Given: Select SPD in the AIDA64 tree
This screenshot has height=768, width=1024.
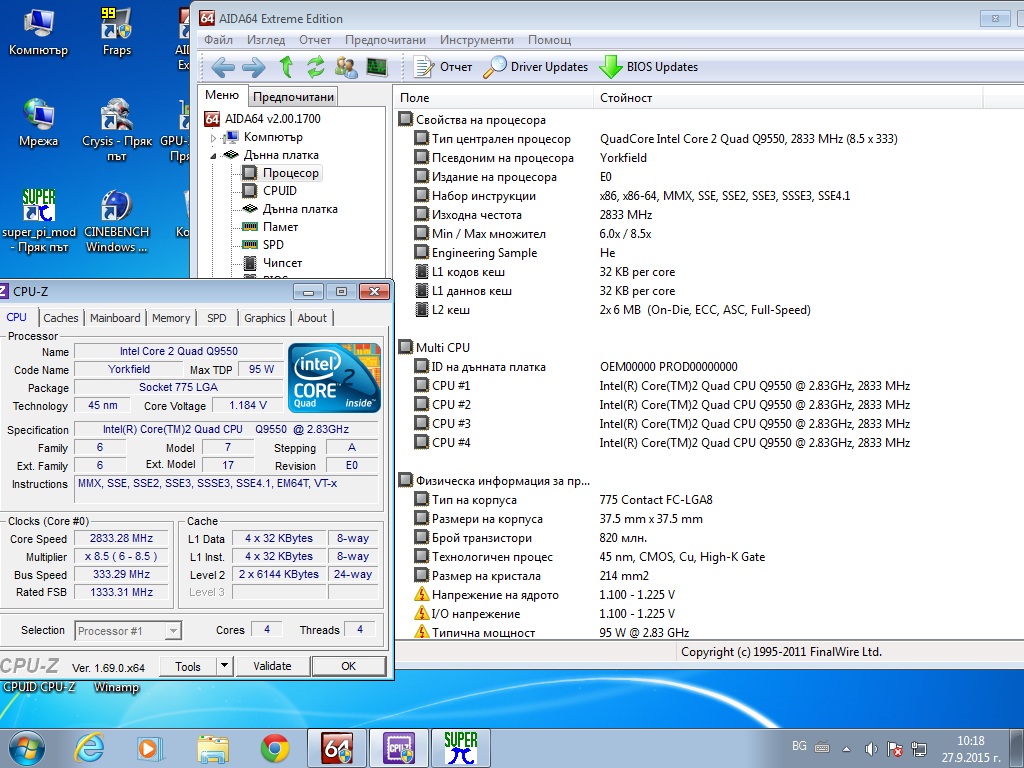Looking at the screenshot, I should pos(273,244).
